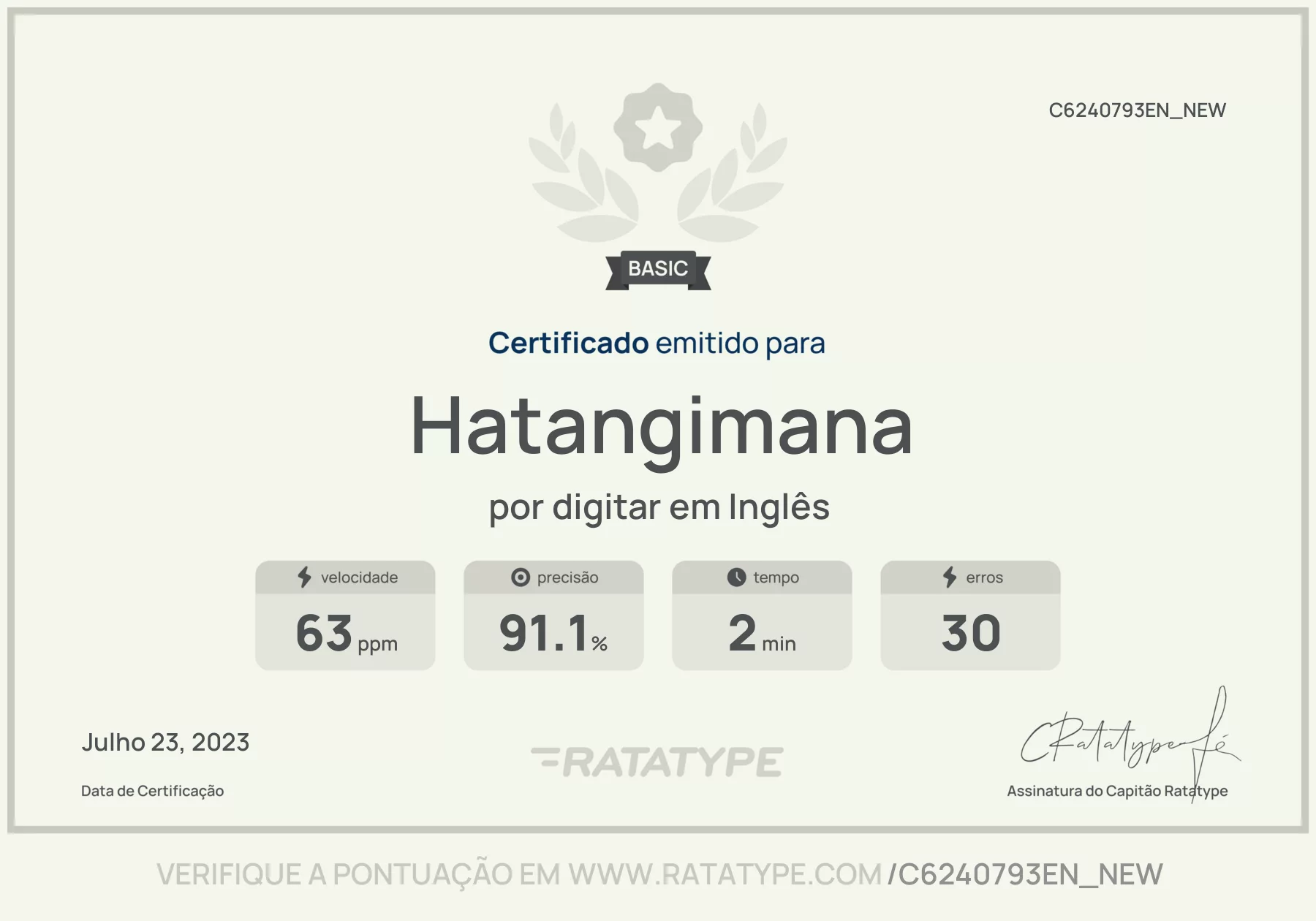Click the BASIC ribbon label

[658, 269]
